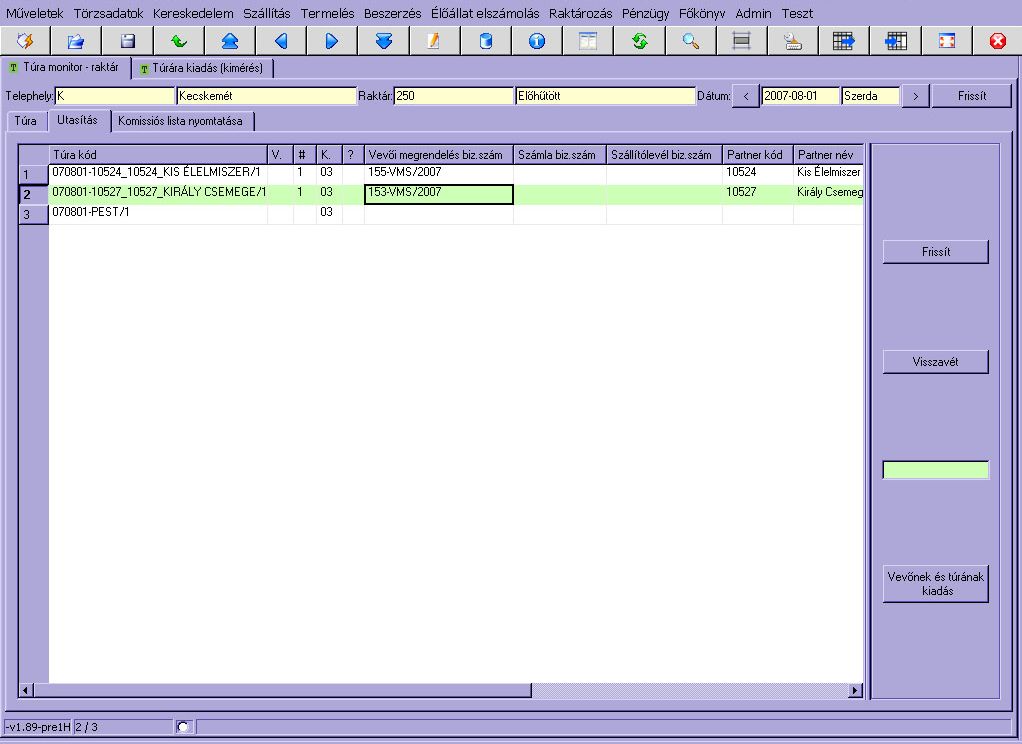Click the red X close icon in toolbar
Screen dimensions: 1022x744
tap(997, 41)
